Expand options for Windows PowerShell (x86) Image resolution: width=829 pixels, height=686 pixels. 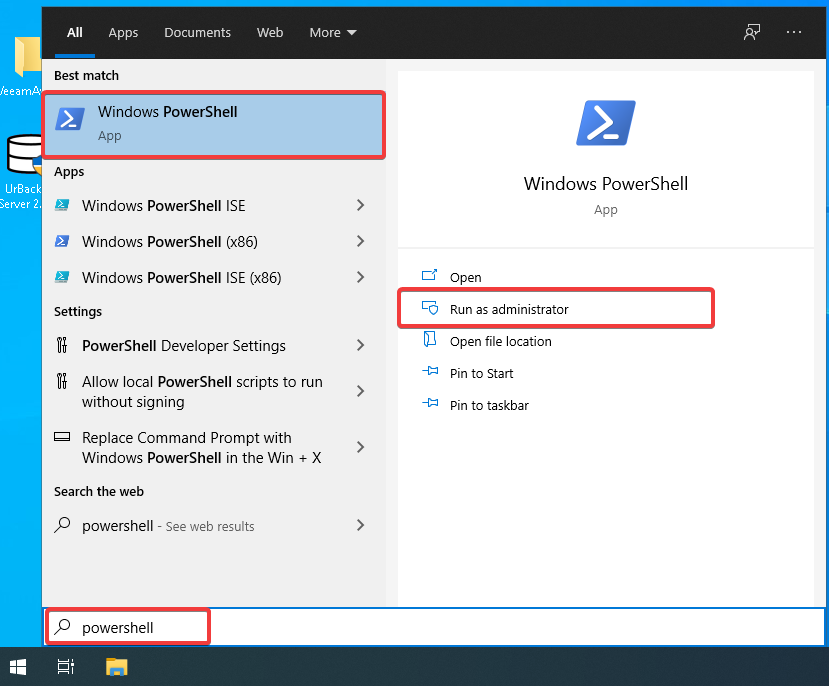361,242
